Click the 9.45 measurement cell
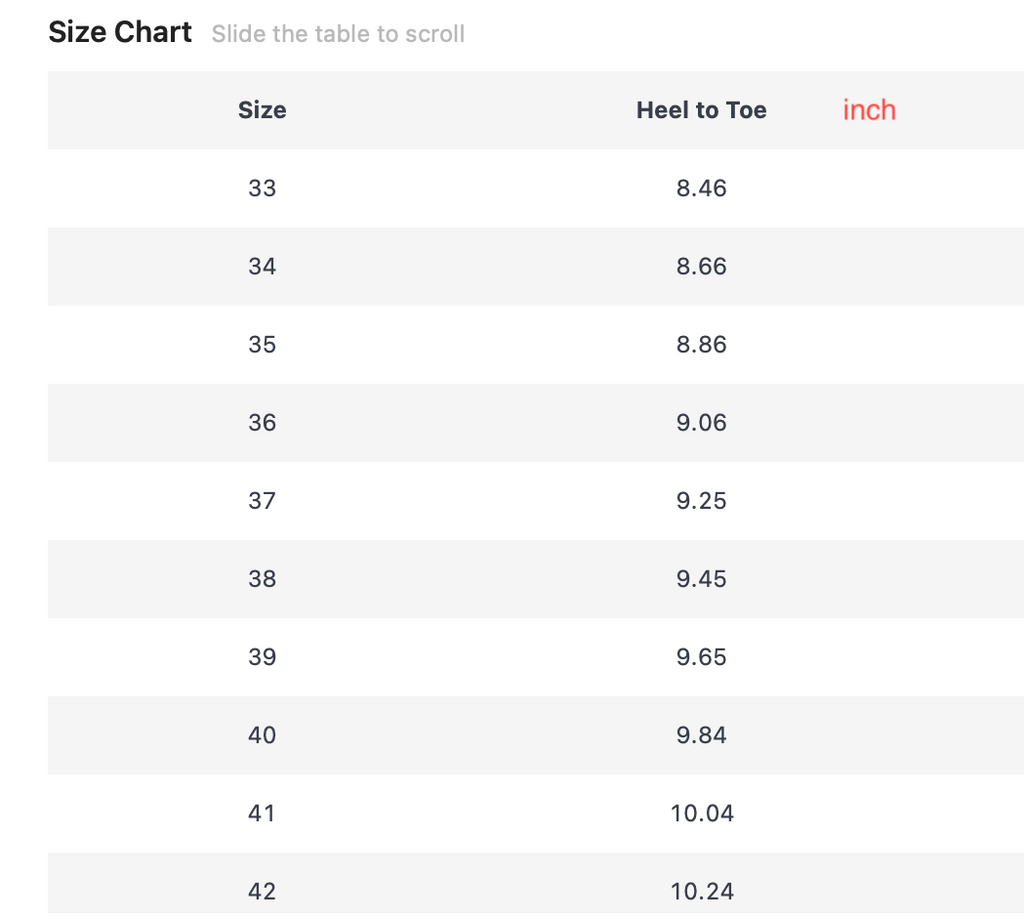 point(701,578)
